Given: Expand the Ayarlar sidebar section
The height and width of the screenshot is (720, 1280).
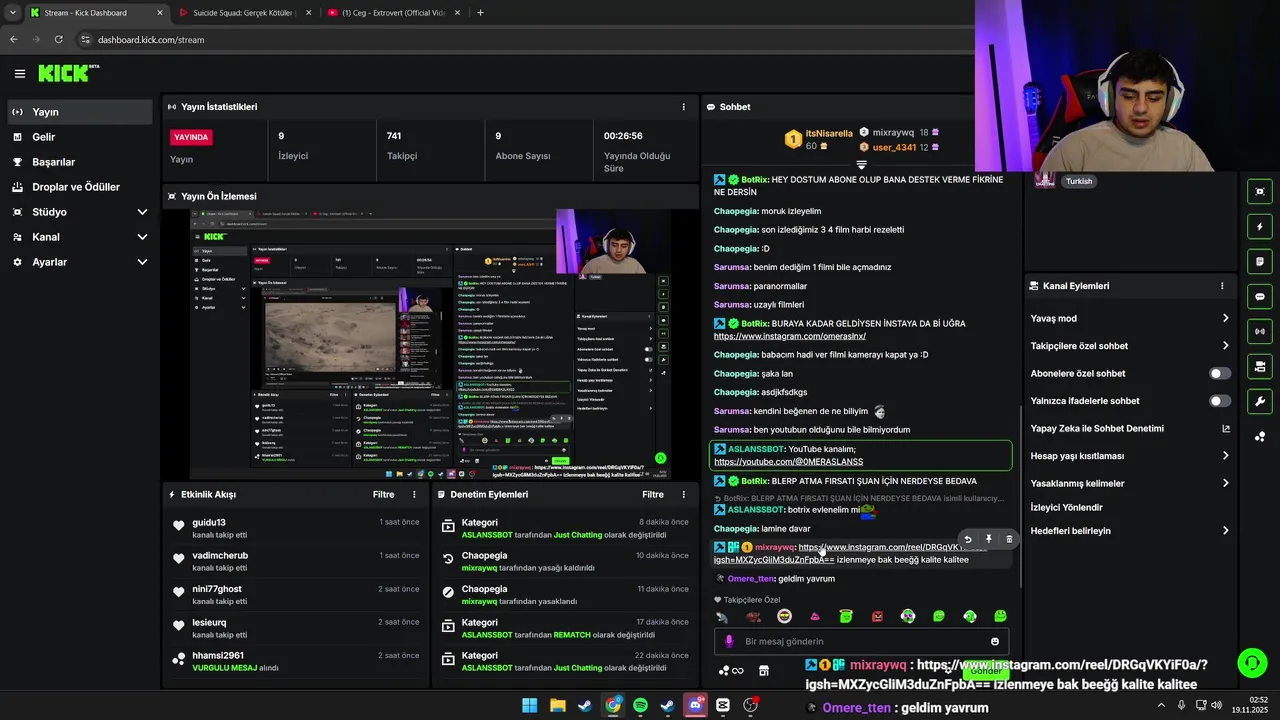Looking at the screenshot, I should tap(80, 262).
